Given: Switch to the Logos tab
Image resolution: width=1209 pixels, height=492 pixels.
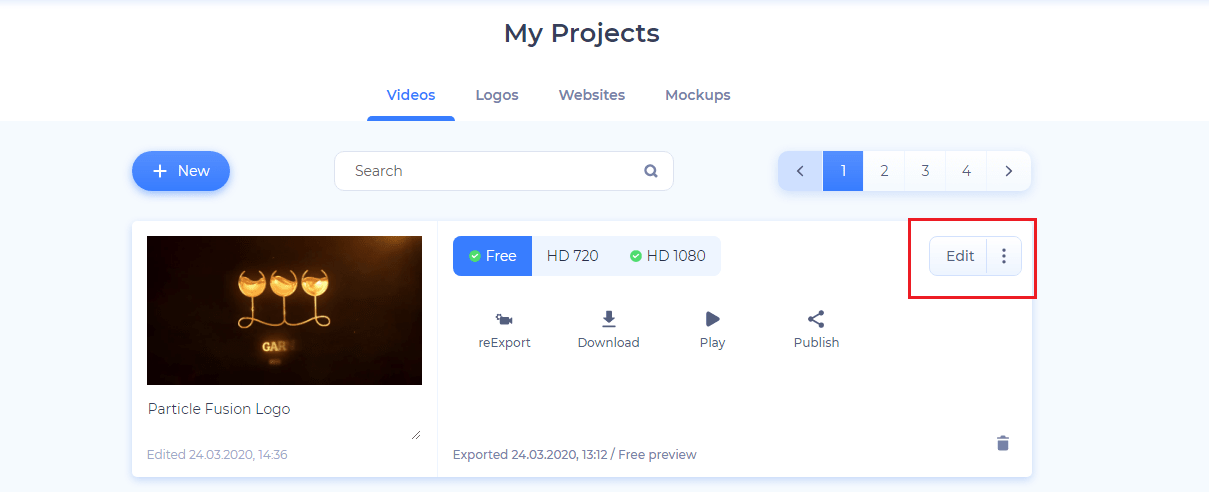Looking at the screenshot, I should tap(497, 95).
